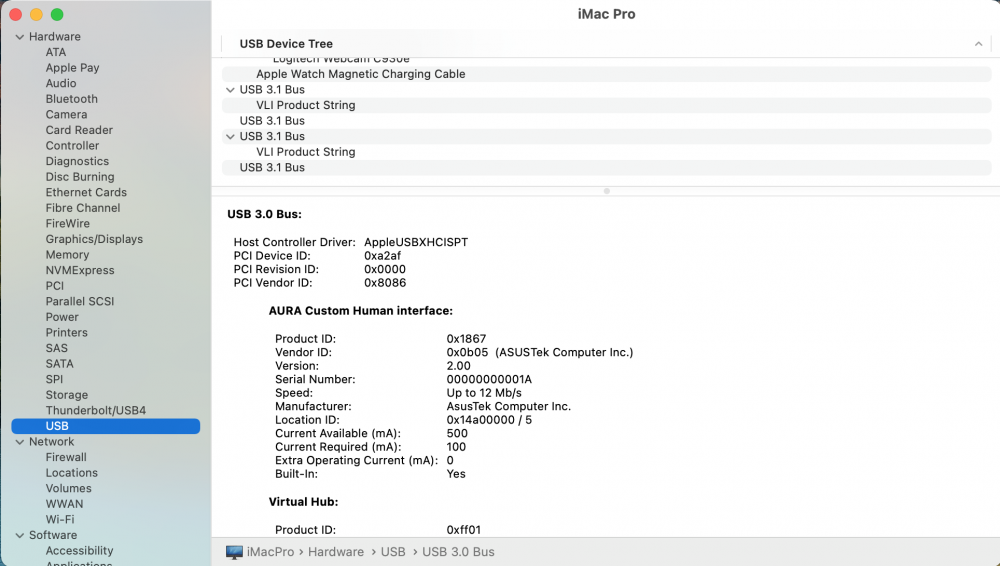Select SAS in the sidebar

point(56,348)
